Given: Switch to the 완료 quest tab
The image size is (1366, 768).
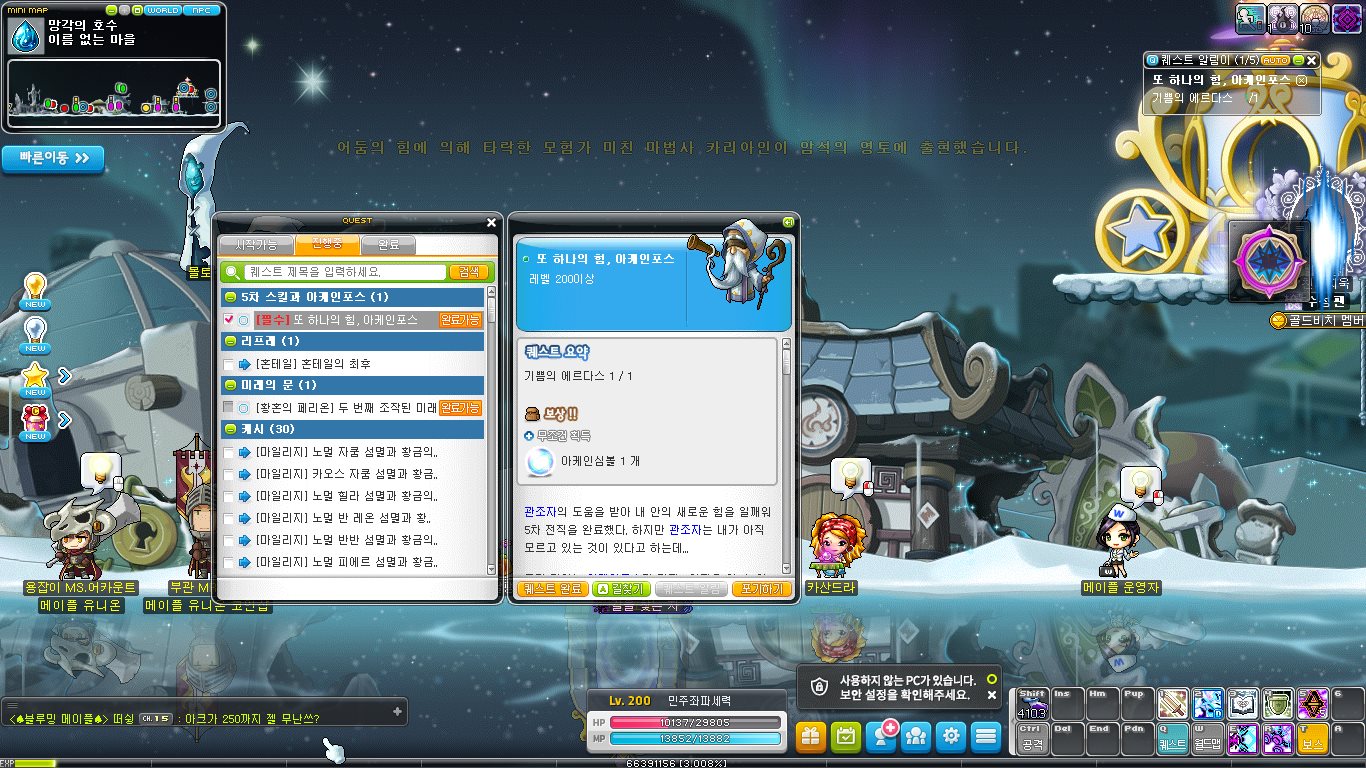Looking at the screenshot, I should [x=386, y=245].
